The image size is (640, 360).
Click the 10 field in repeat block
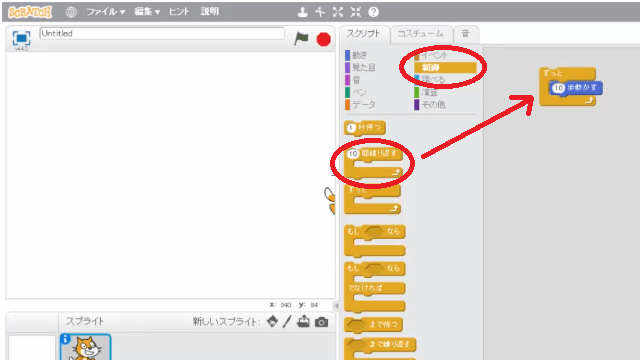click(x=353, y=154)
